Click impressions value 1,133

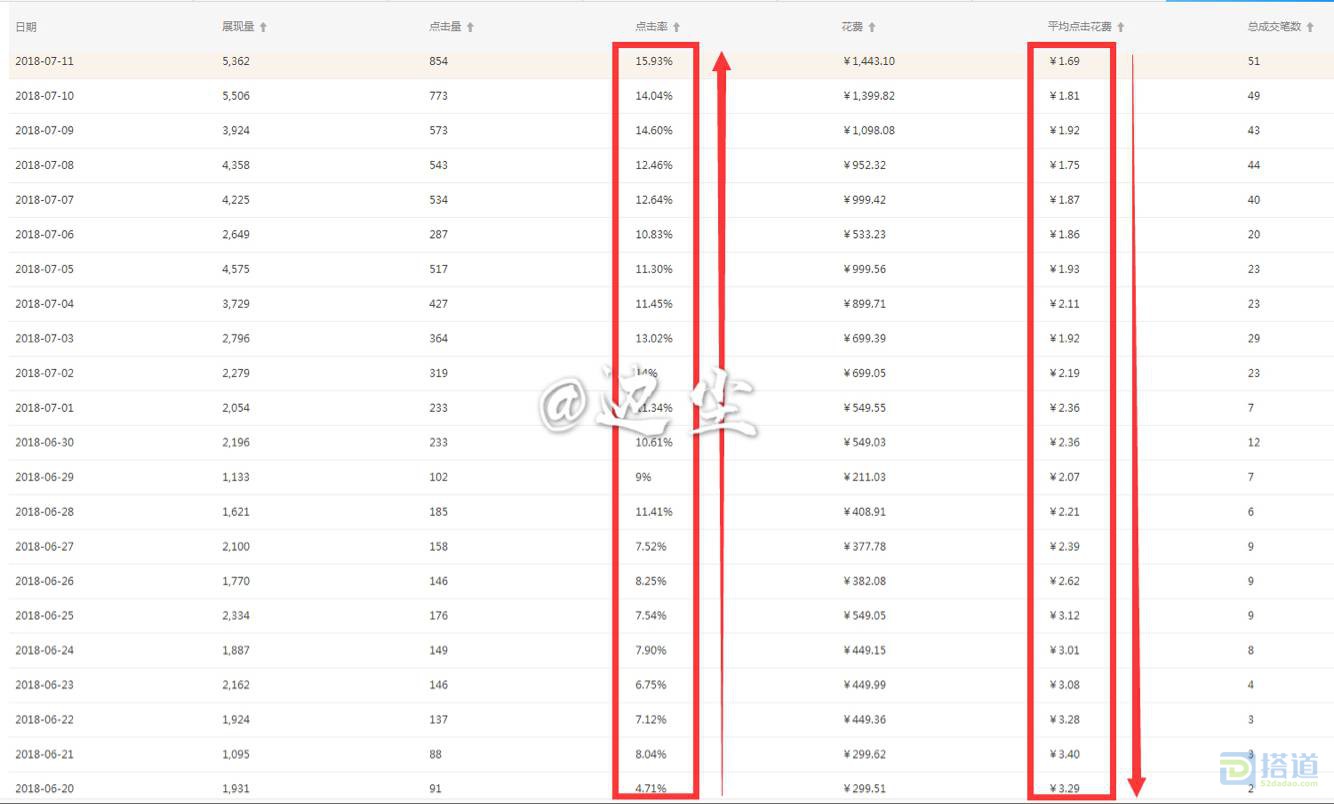pos(236,477)
